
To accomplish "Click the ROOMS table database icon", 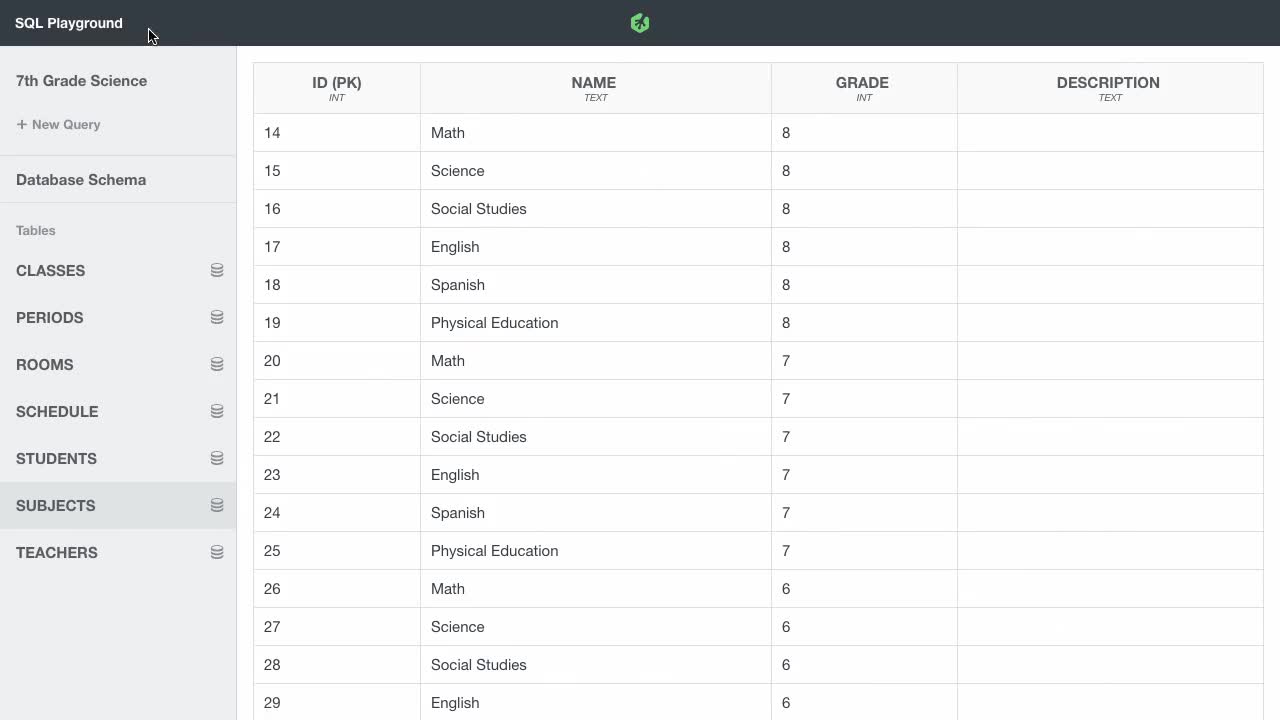I will coord(217,364).
